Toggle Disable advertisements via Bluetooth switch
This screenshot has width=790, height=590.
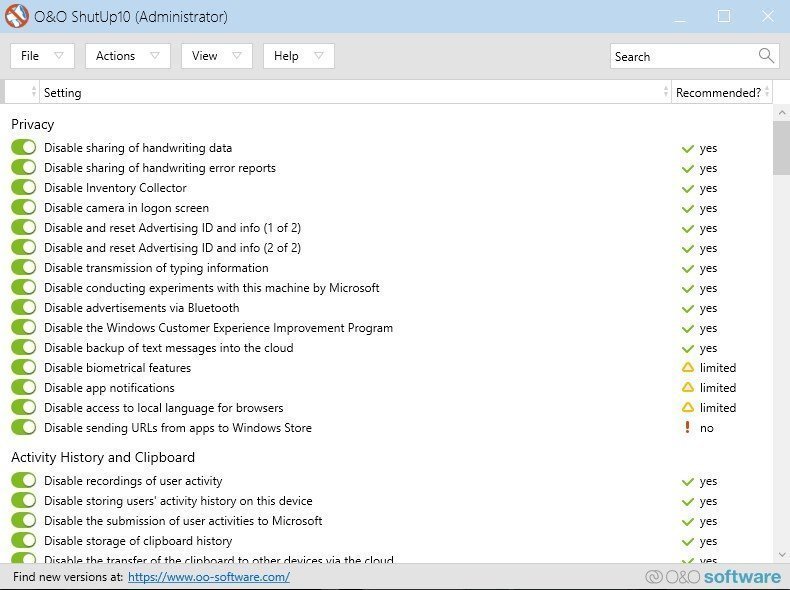pyautogui.click(x=24, y=308)
